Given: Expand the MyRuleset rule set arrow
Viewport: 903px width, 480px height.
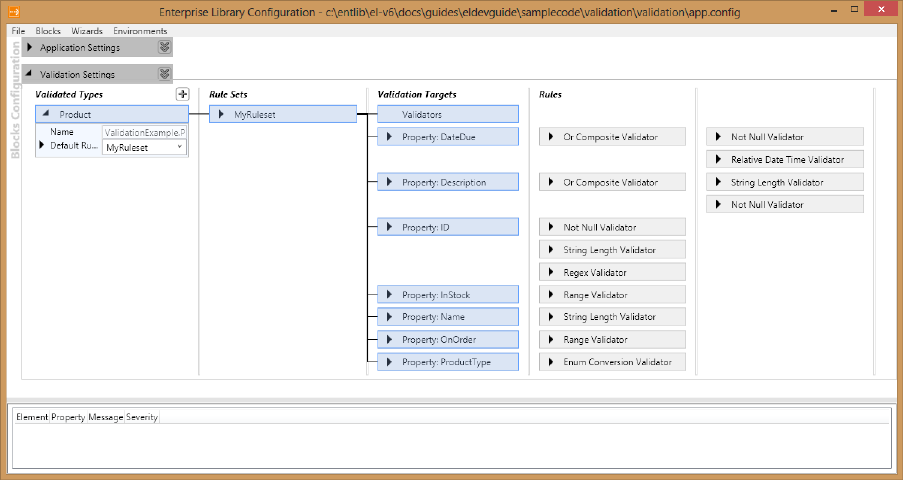Looking at the screenshot, I should coord(221,115).
